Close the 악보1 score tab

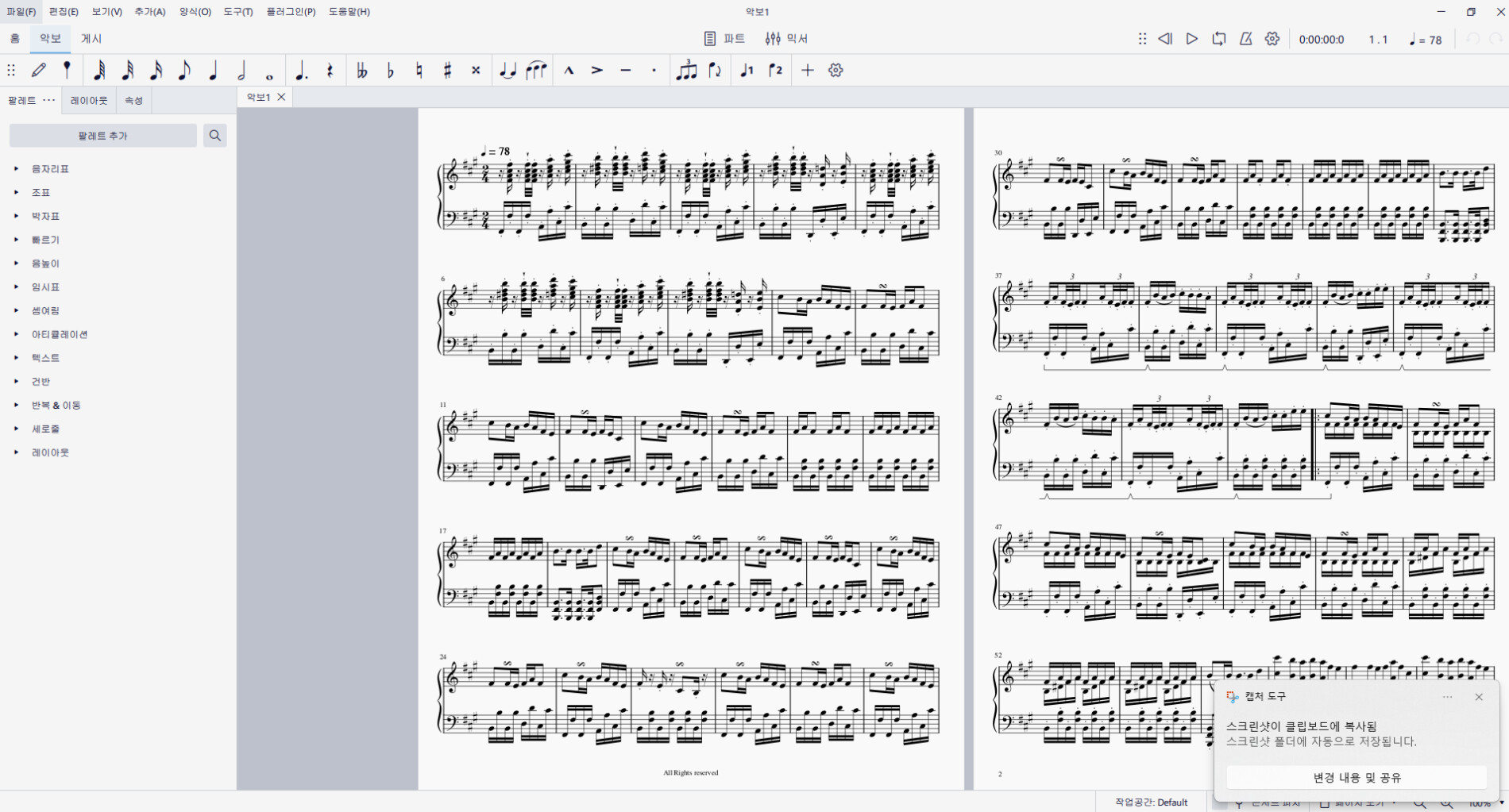click(x=281, y=97)
